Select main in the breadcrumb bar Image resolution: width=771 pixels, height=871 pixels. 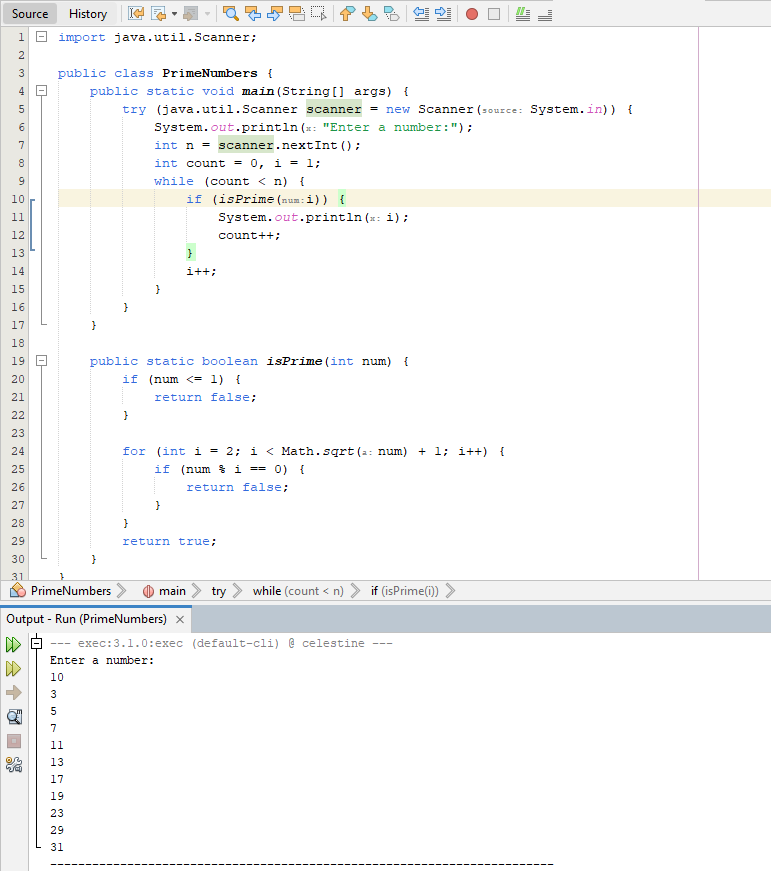click(172, 590)
